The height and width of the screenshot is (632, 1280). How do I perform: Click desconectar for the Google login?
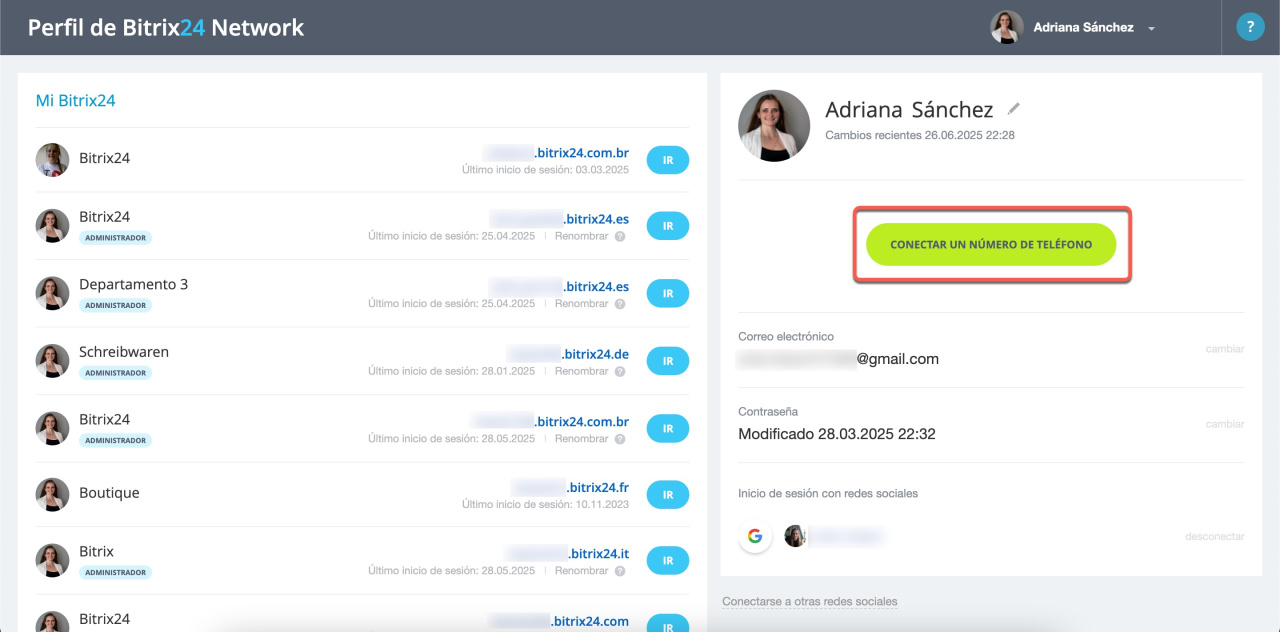1215,537
